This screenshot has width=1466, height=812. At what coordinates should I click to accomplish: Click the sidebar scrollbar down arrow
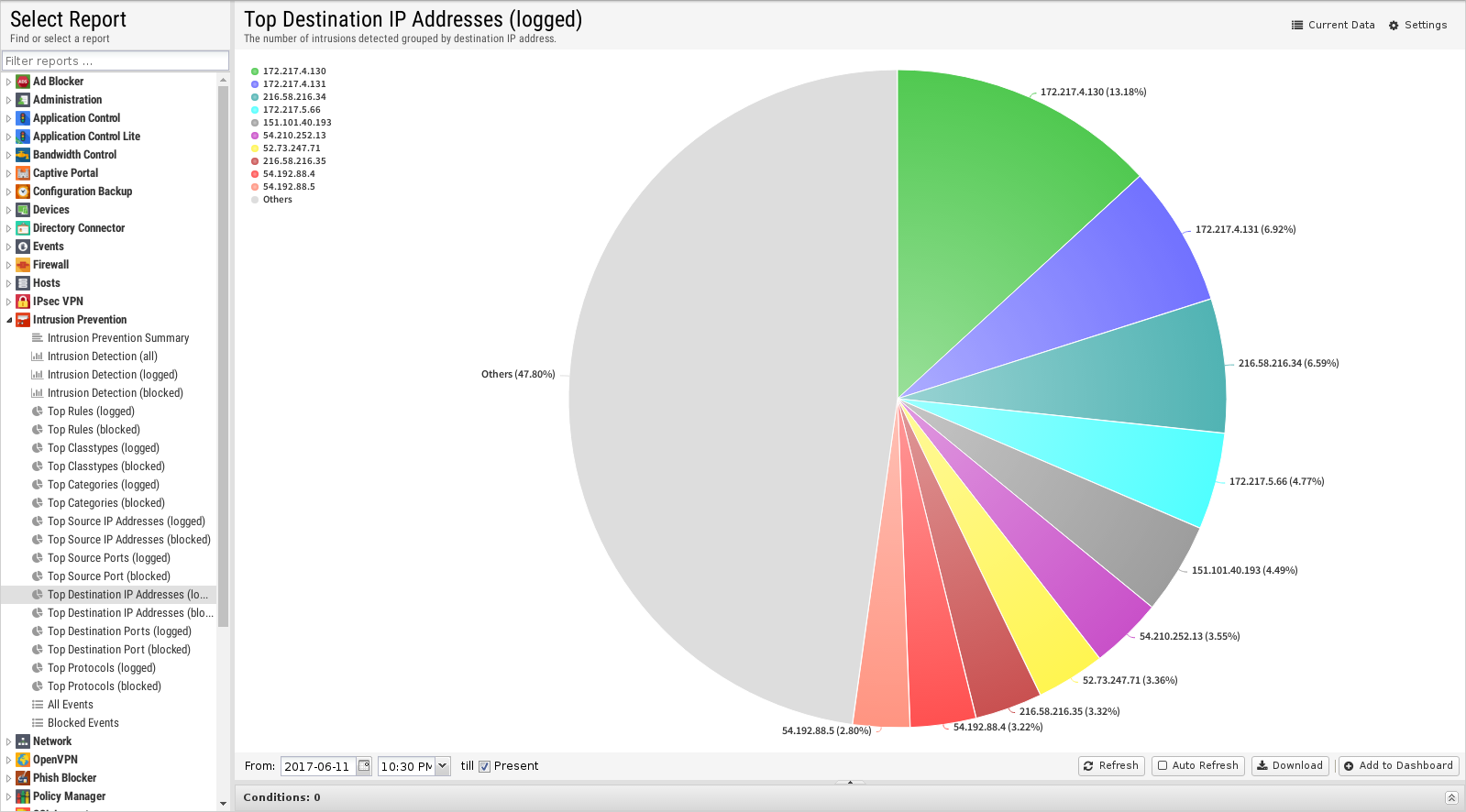tap(224, 804)
